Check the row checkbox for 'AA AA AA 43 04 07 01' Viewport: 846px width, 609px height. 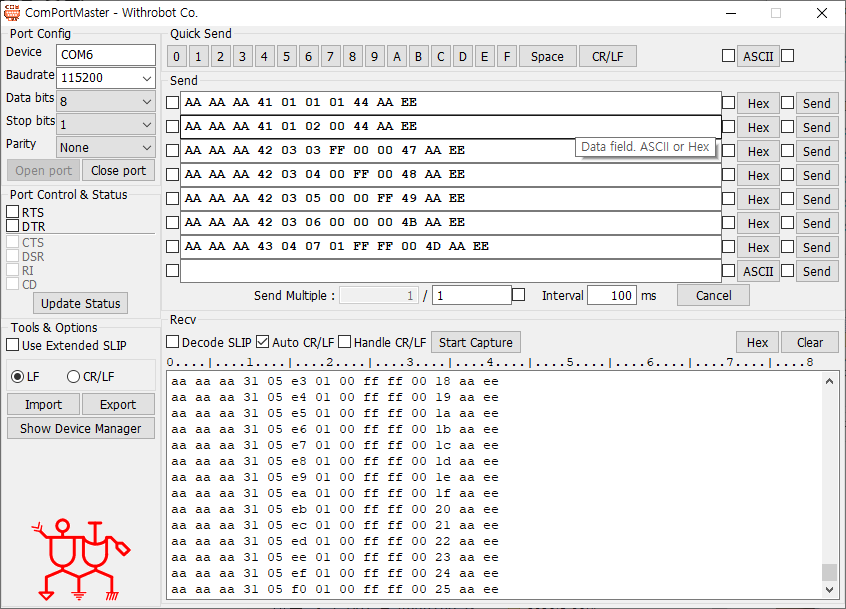coord(172,247)
